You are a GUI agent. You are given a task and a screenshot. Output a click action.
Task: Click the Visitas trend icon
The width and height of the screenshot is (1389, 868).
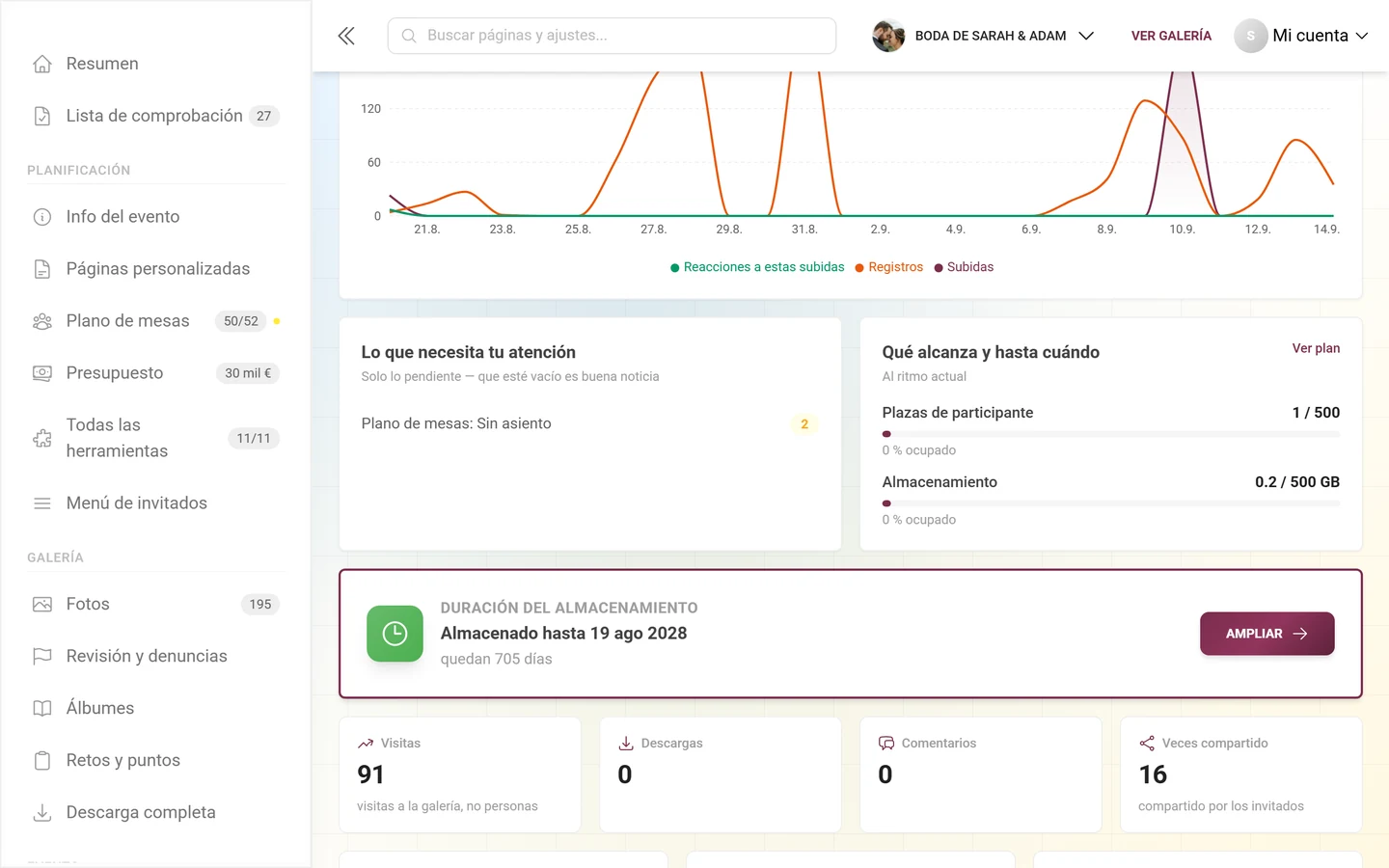point(366,744)
